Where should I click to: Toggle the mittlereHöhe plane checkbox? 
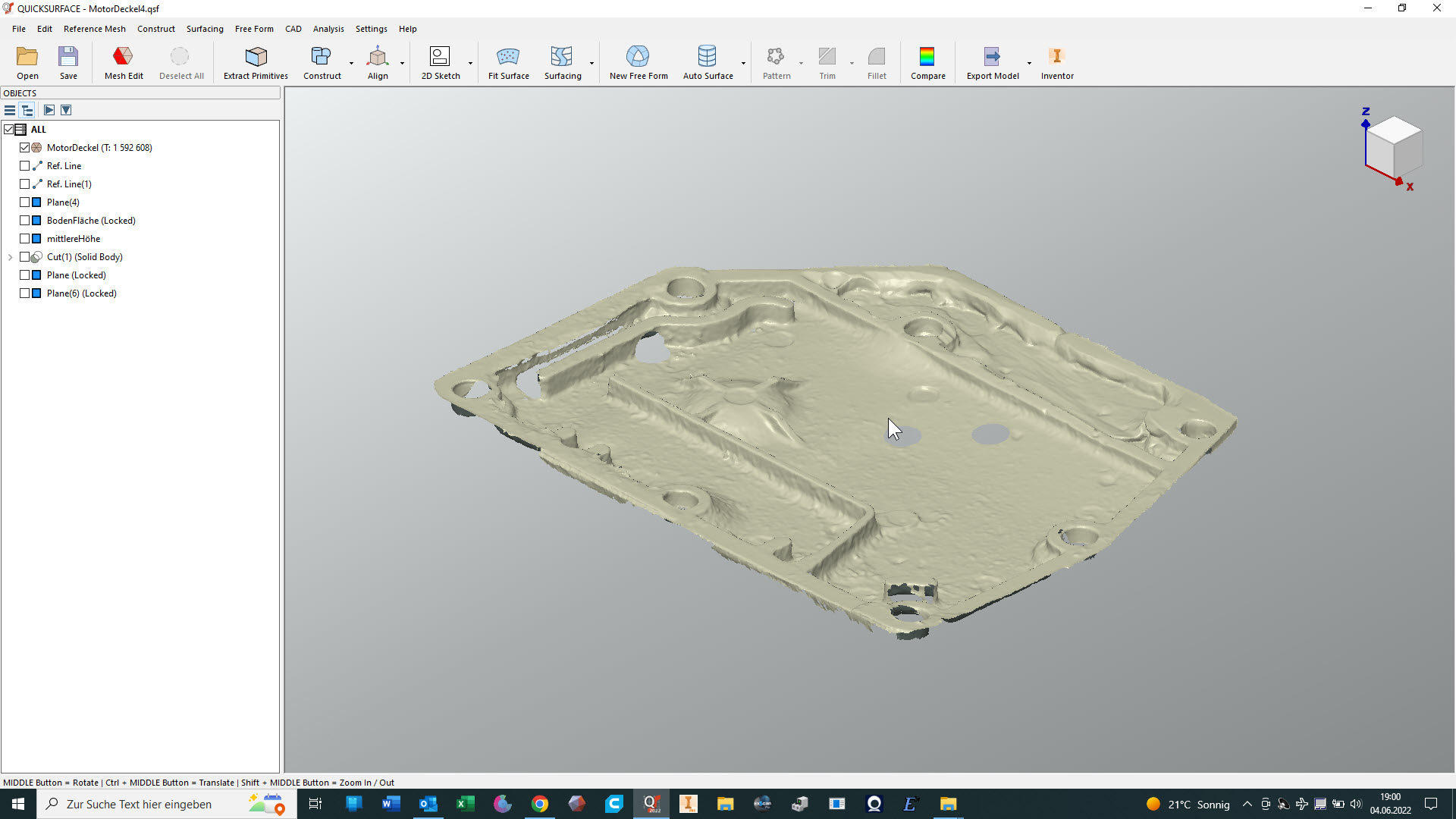point(25,239)
